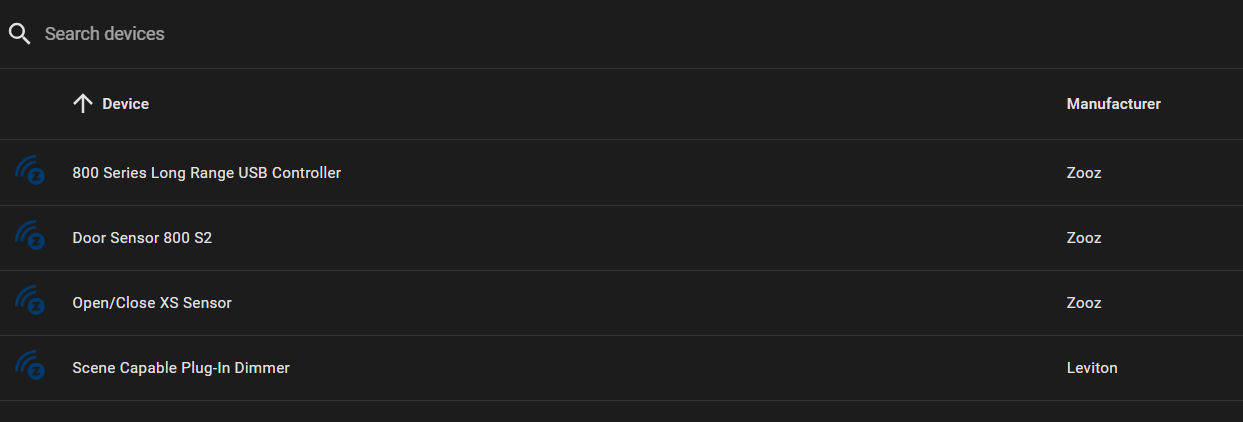The width and height of the screenshot is (1243, 422).
Task: Open 800 Series Long Range USB Controller
Action: point(206,173)
